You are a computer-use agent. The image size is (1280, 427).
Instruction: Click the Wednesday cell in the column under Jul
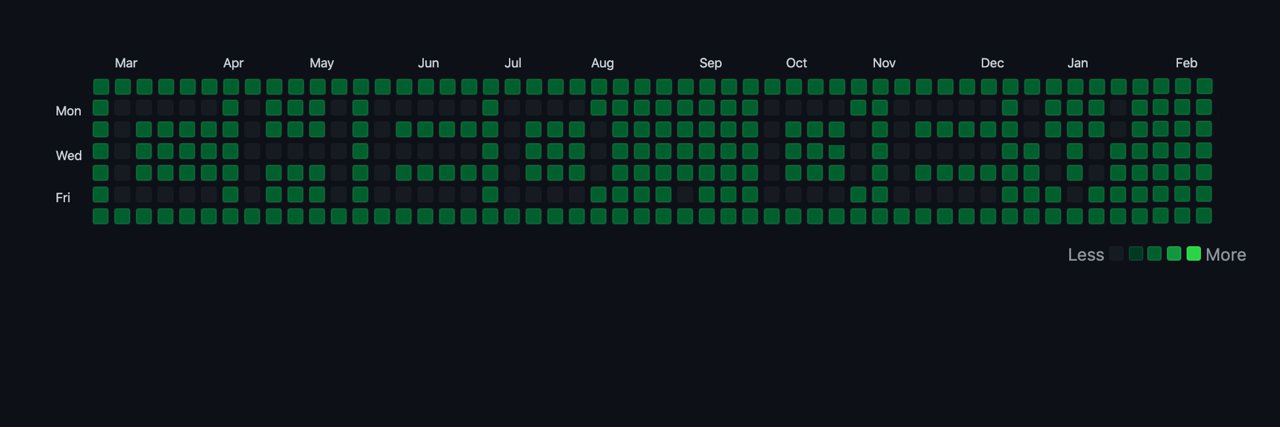pos(512,151)
